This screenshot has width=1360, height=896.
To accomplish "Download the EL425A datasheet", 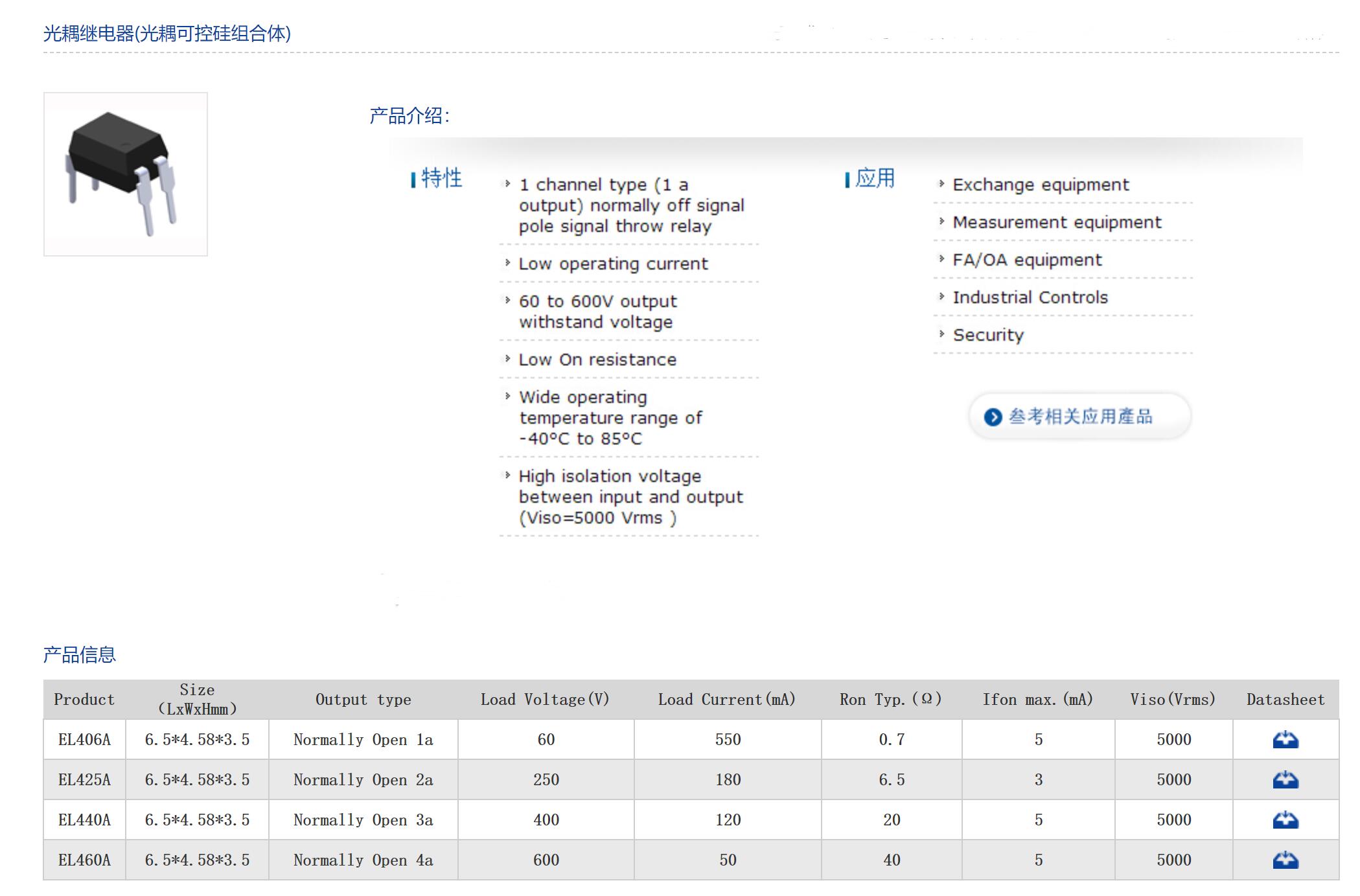I will (x=1285, y=779).
